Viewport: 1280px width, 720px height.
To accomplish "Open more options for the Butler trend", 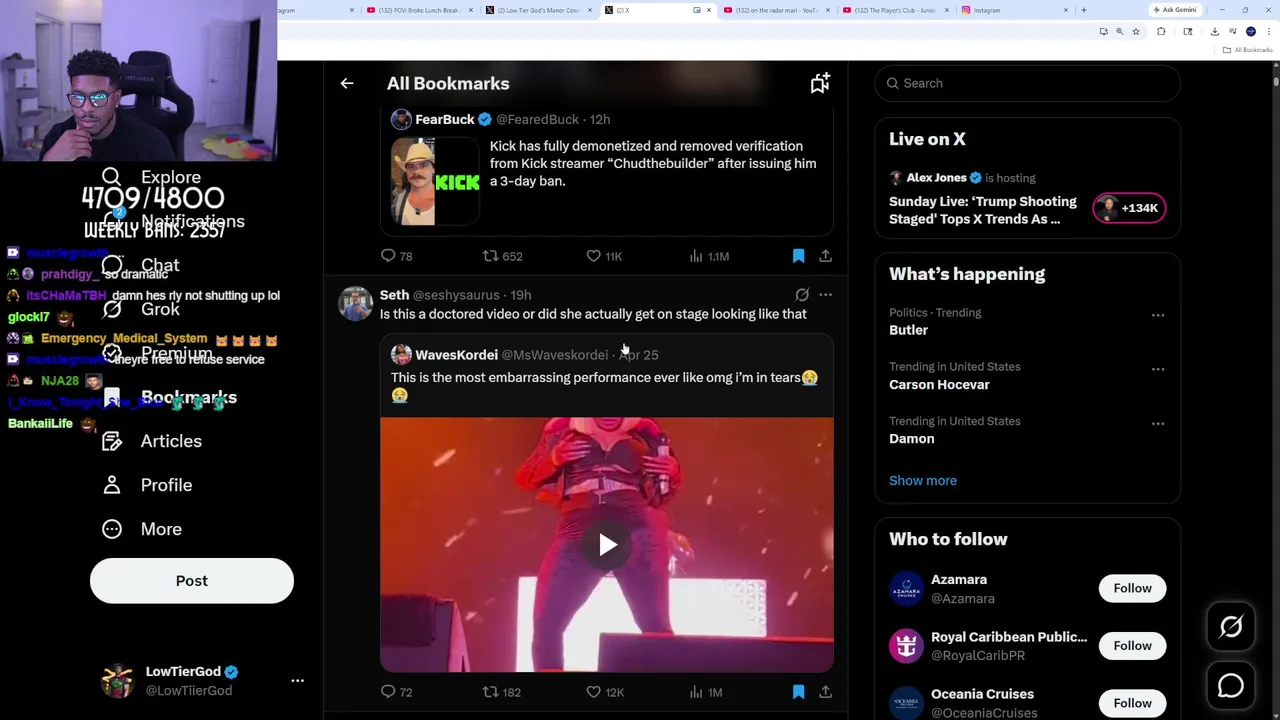I will (1158, 315).
